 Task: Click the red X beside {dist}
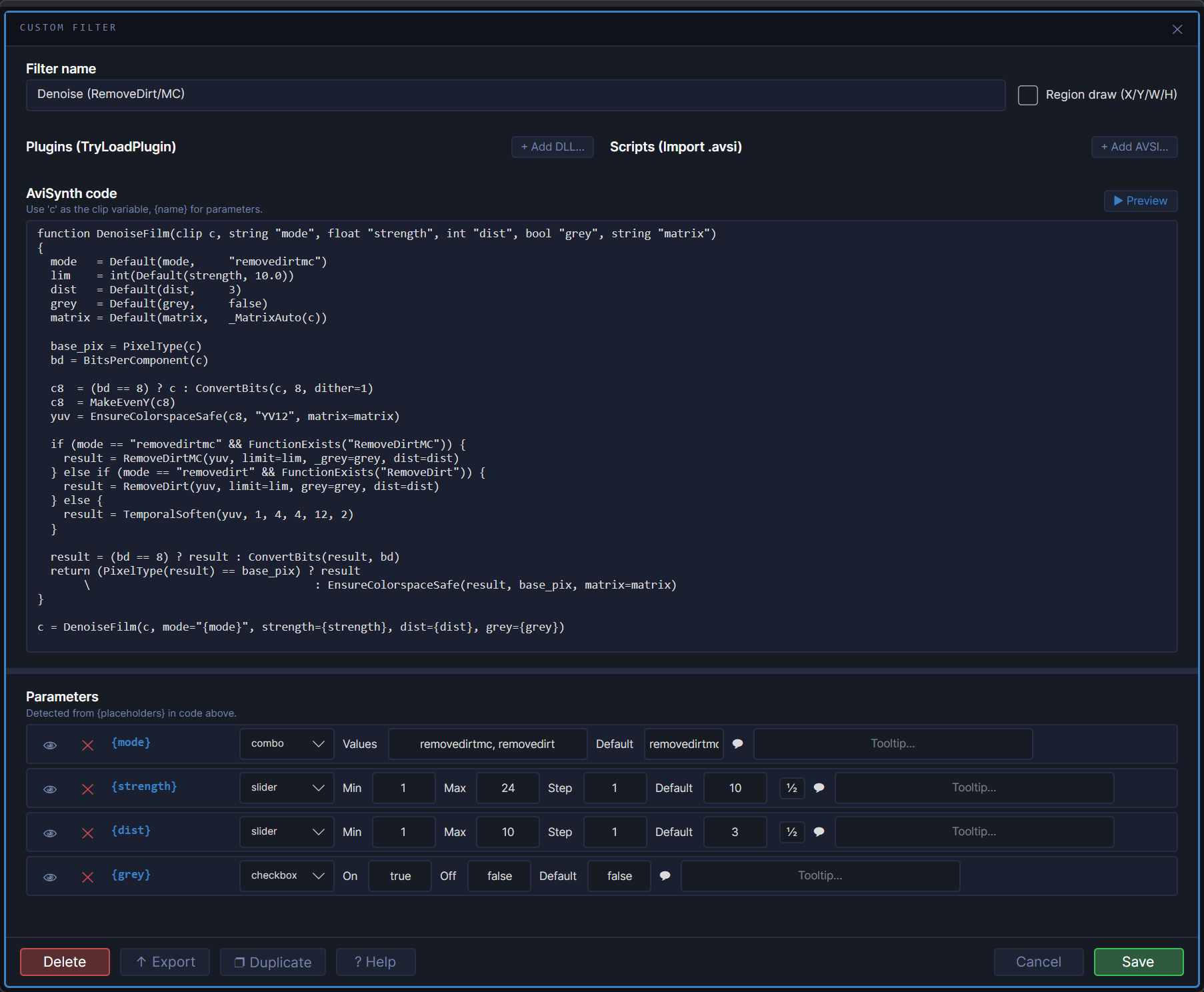87,833
